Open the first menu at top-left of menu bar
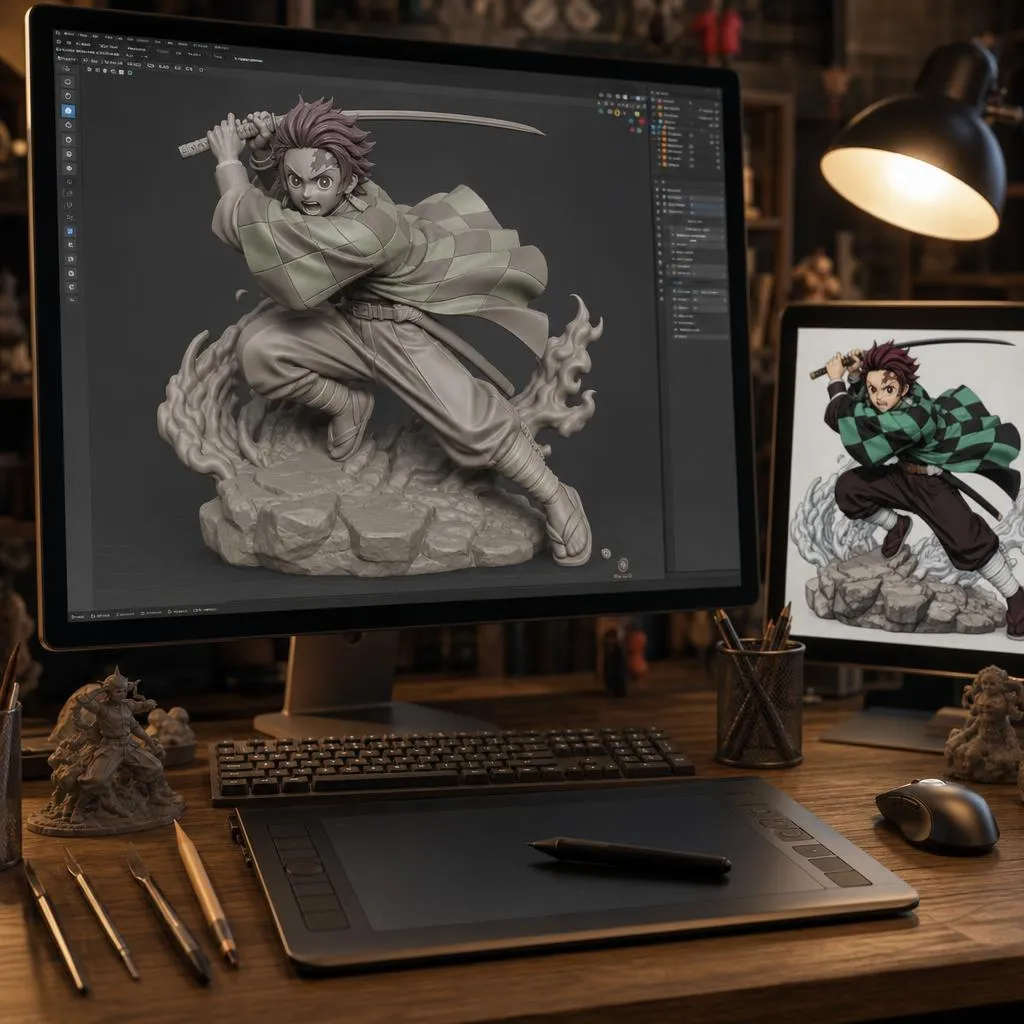 pyautogui.click(x=57, y=33)
